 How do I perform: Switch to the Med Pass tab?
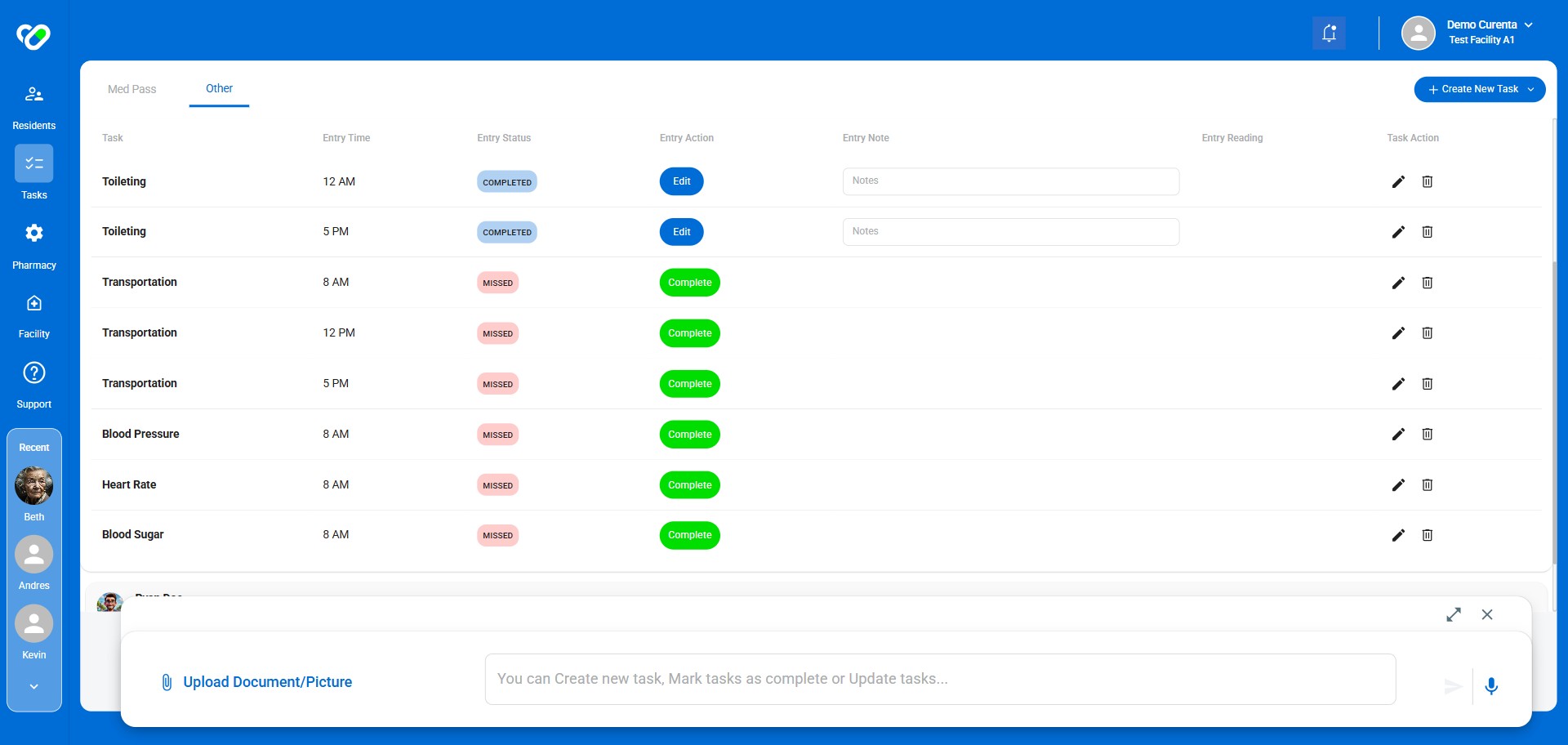coord(131,89)
